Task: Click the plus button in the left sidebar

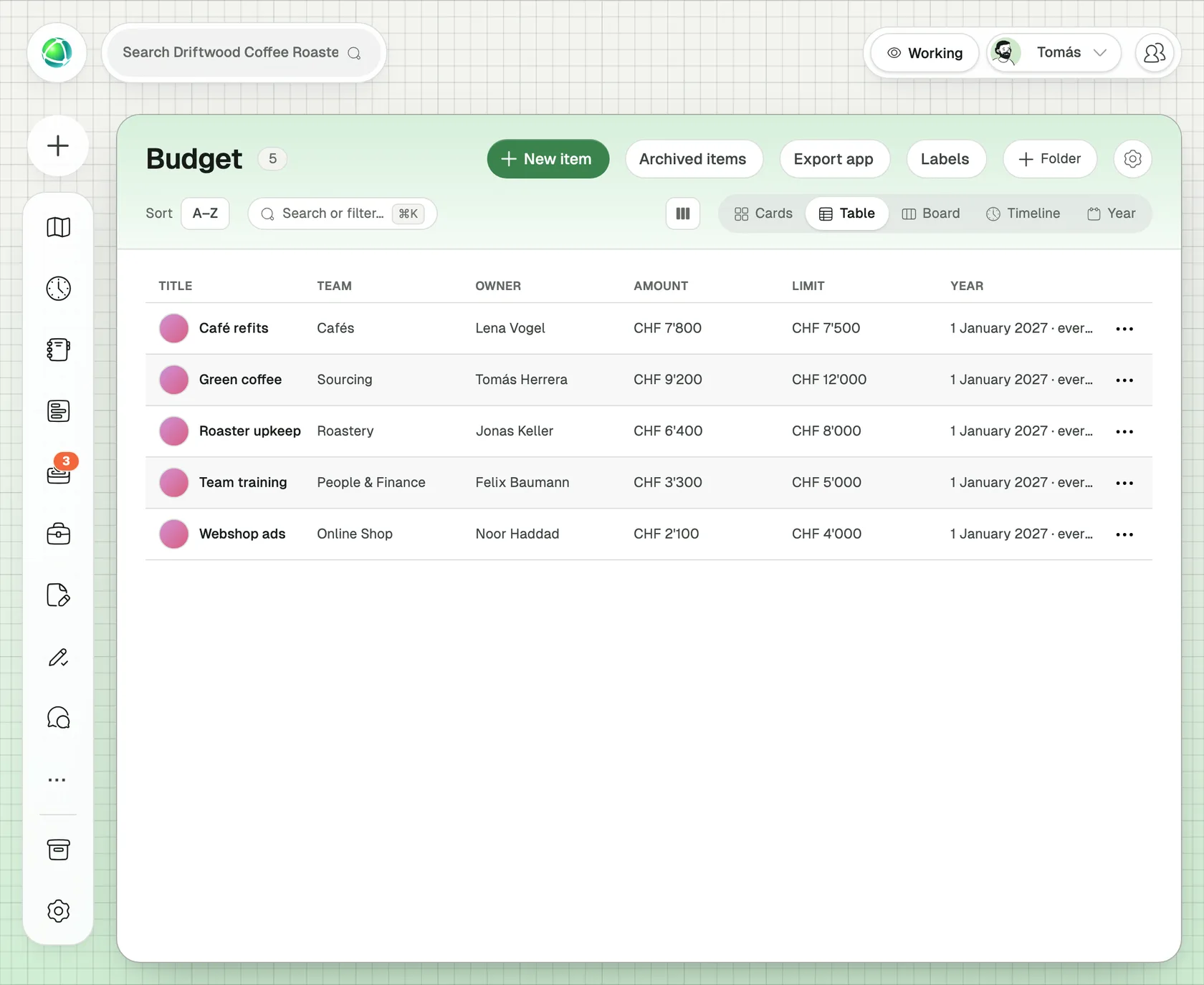Action: 58,146
